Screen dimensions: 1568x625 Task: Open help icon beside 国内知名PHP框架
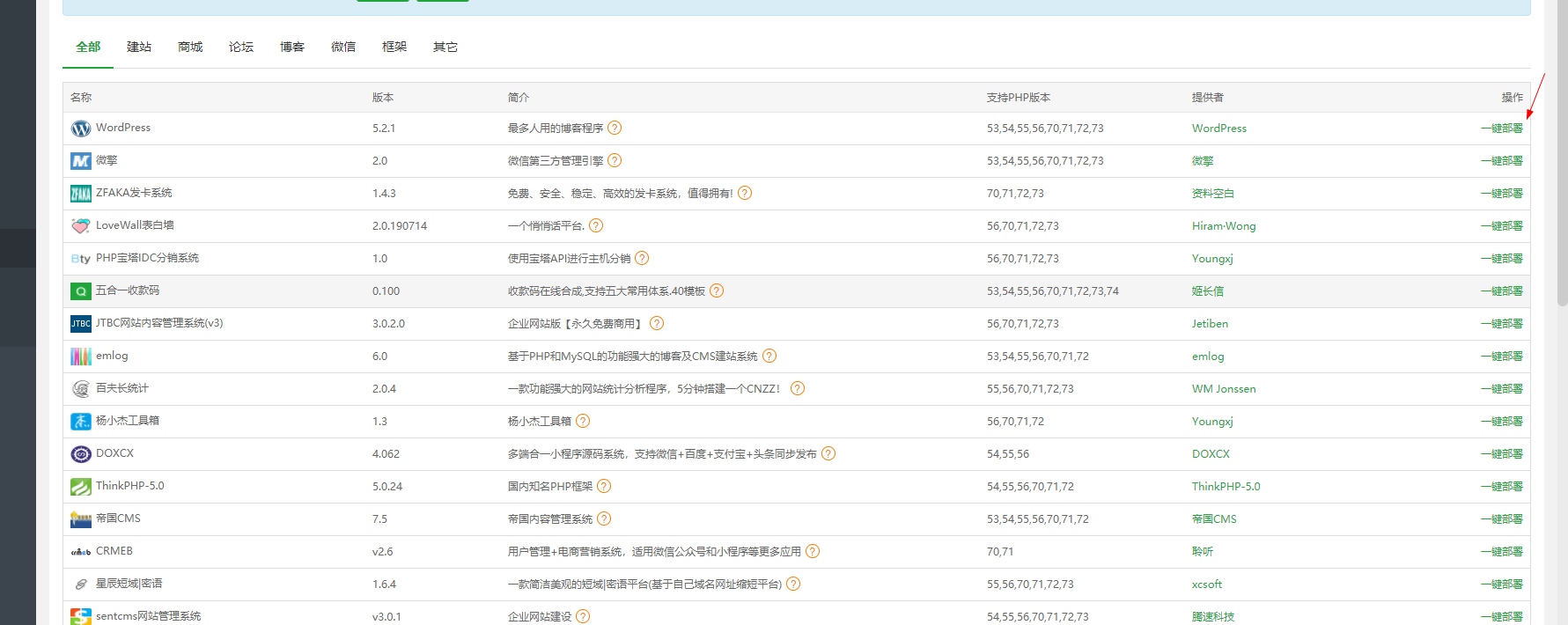pyautogui.click(x=604, y=487)
